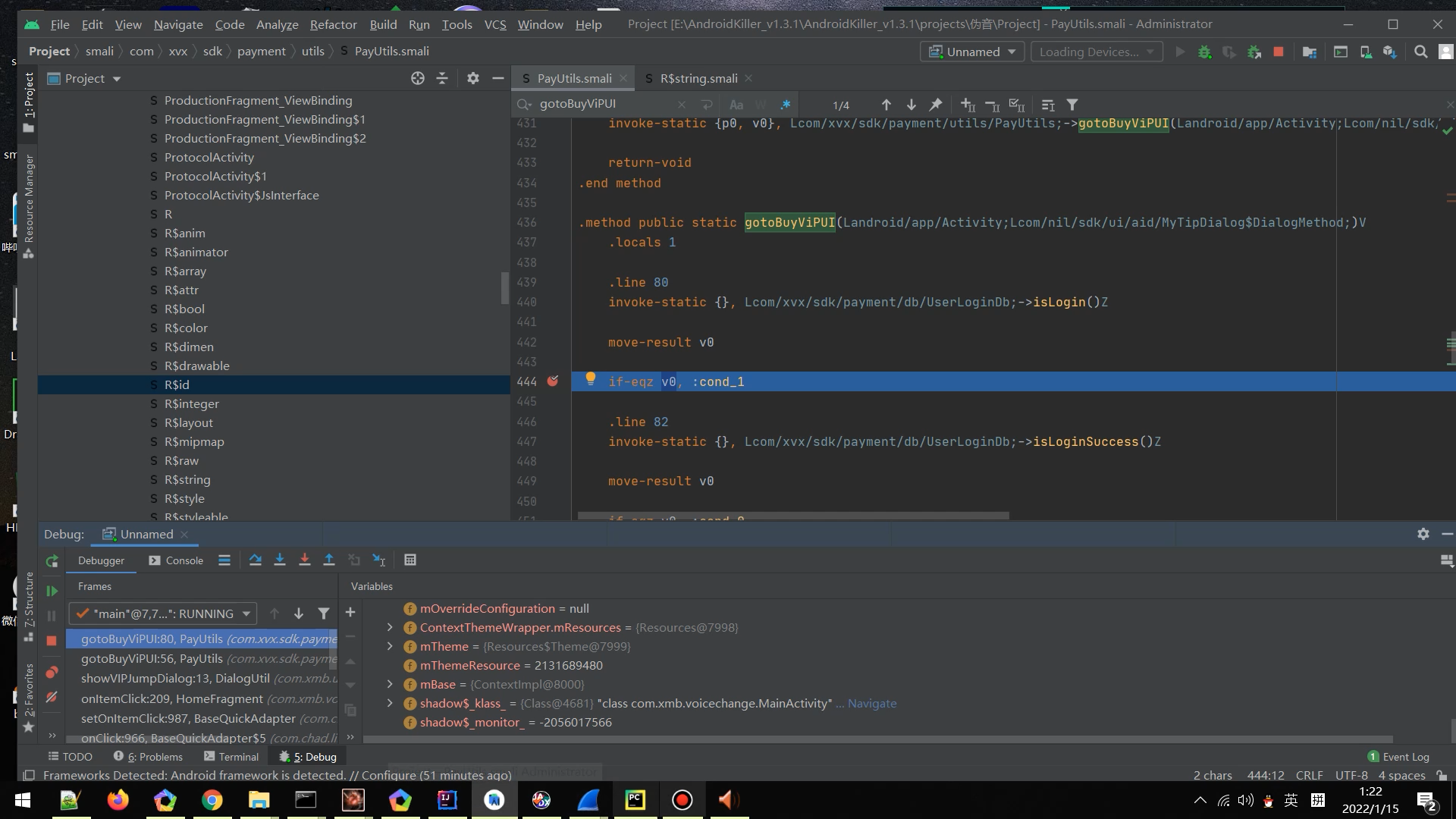
Task: Toggle Regex option in search bar
Action: 785,105
